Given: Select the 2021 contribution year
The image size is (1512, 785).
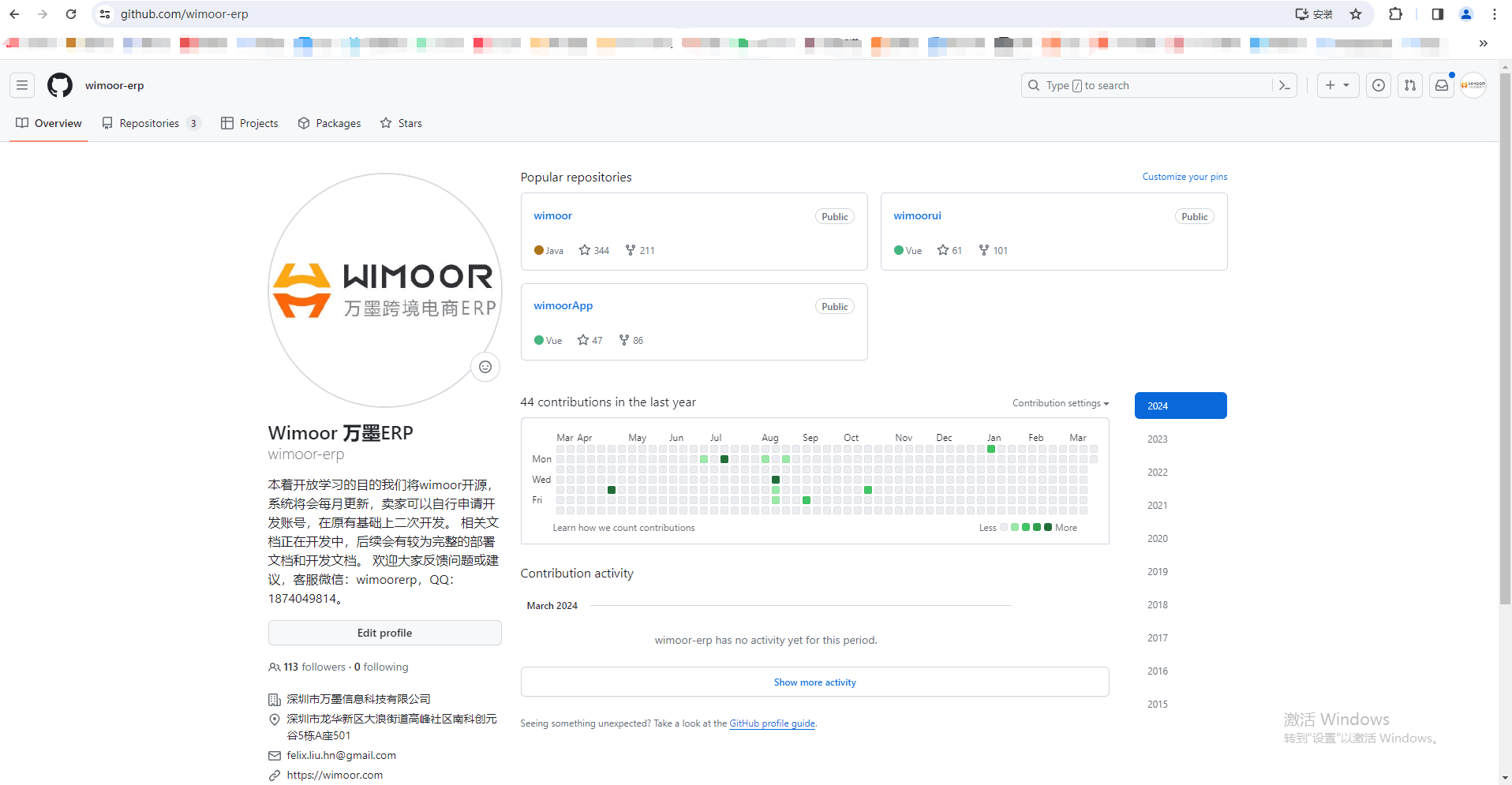Looking at the screenshot, I should (x=1181, y=505).
